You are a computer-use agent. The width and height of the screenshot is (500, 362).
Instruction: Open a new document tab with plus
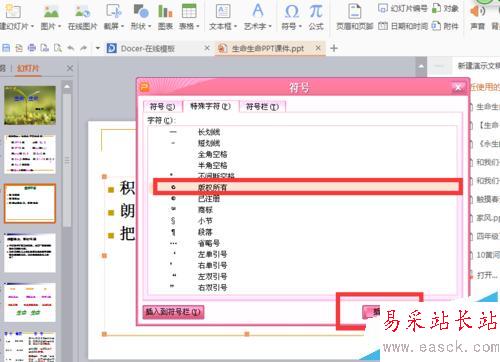click(334, 49)
